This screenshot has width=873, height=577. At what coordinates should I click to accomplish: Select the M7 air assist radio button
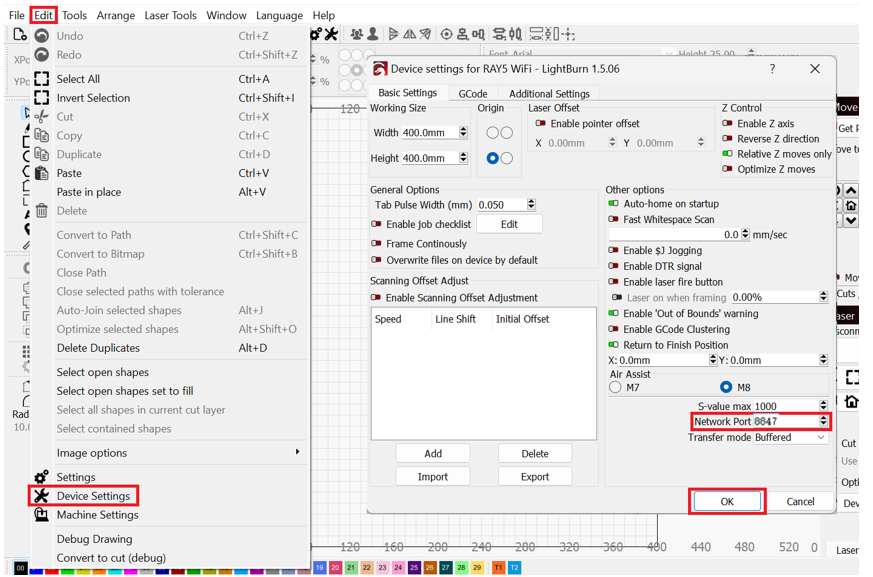click(615, 388)
